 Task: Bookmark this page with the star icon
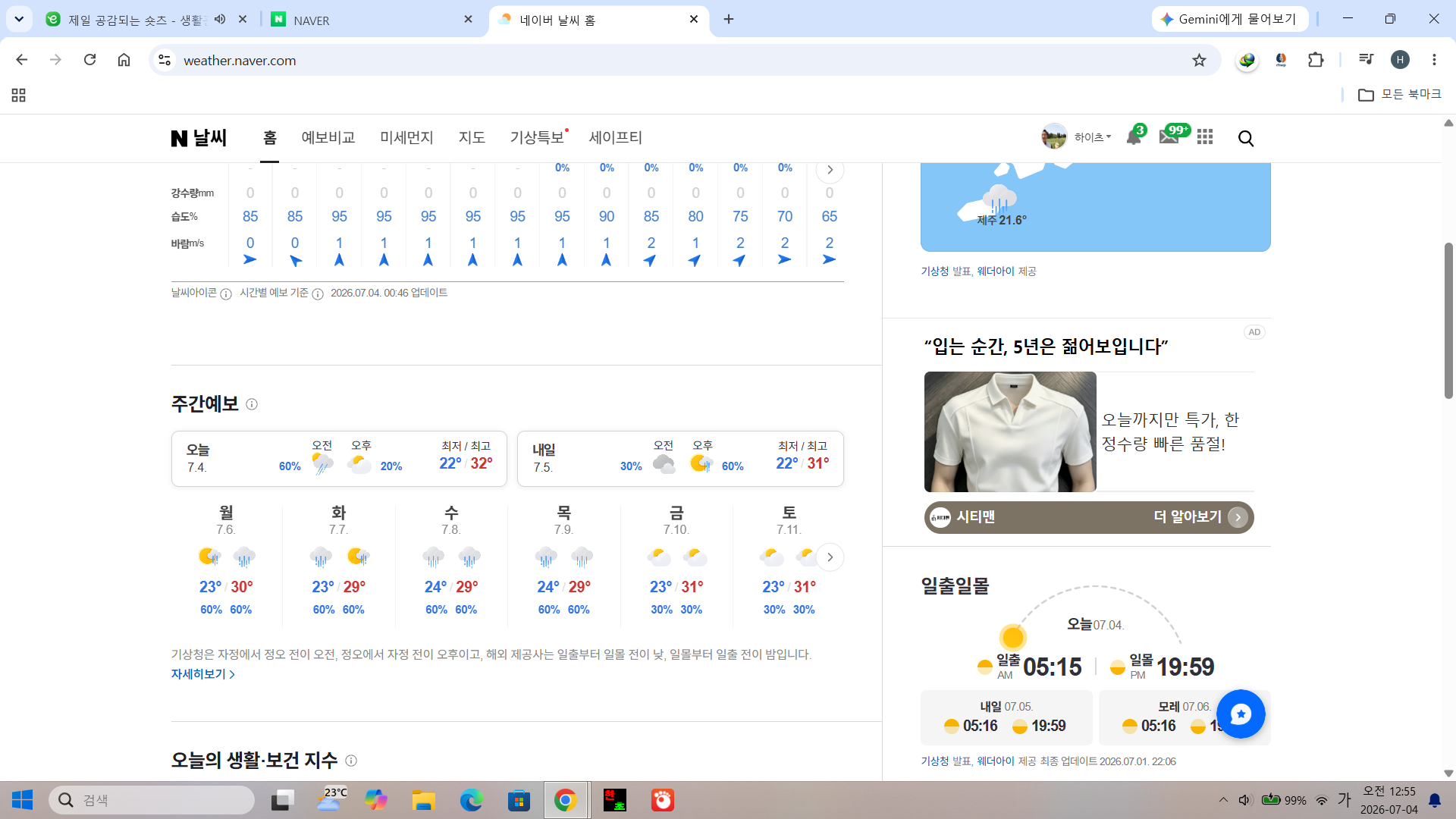[1199, 60]
